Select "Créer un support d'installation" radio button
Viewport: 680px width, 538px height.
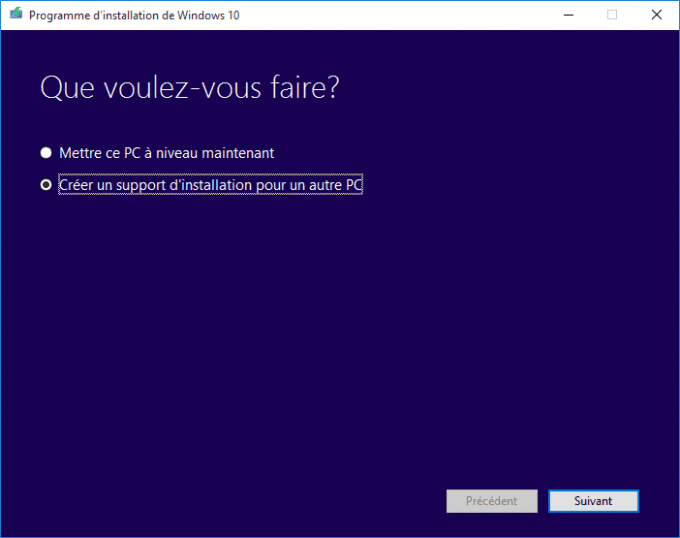coord(46,185)
